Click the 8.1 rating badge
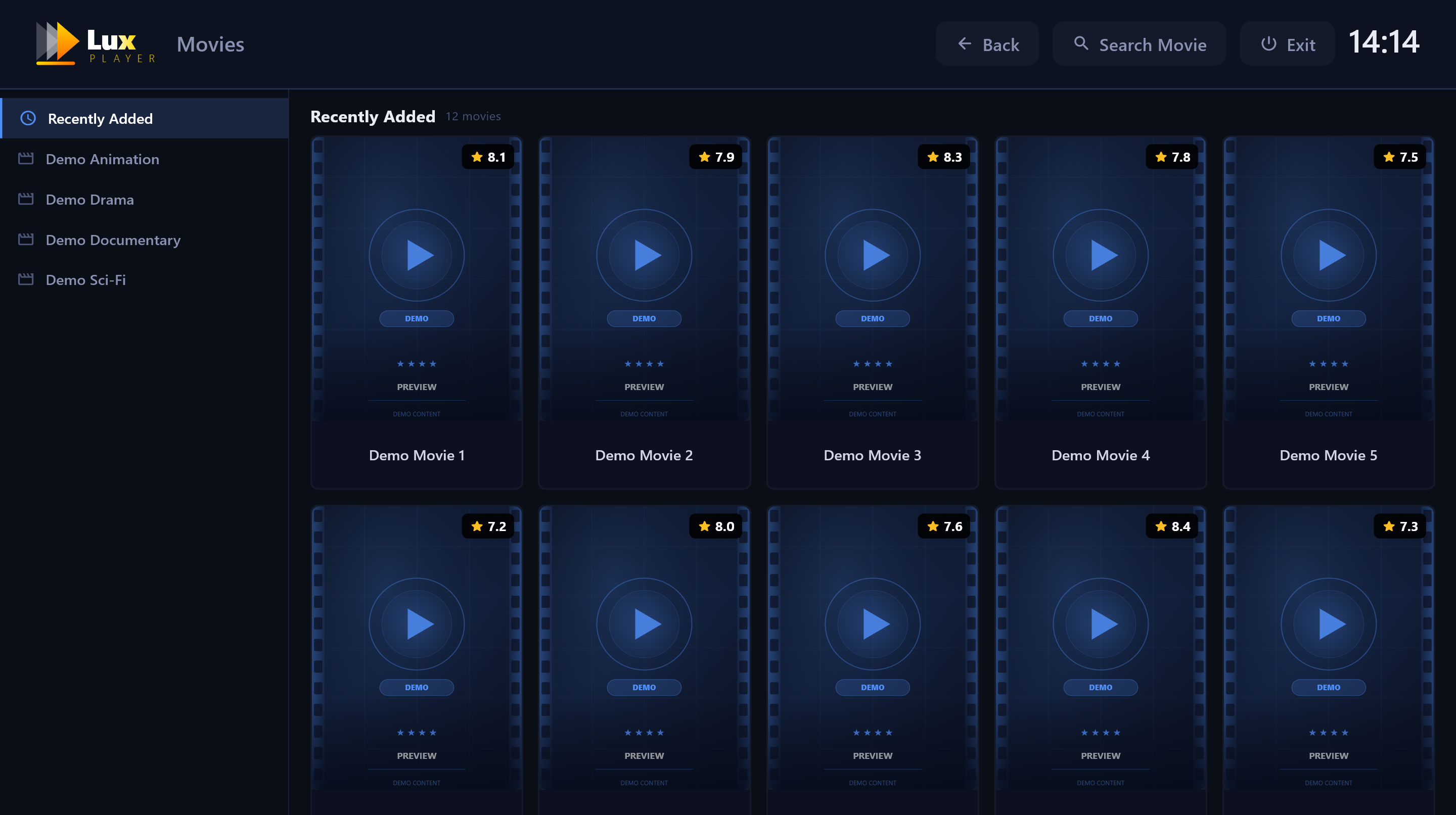The width and height of the screenshot is (1456, 815). tap(488, 157)
